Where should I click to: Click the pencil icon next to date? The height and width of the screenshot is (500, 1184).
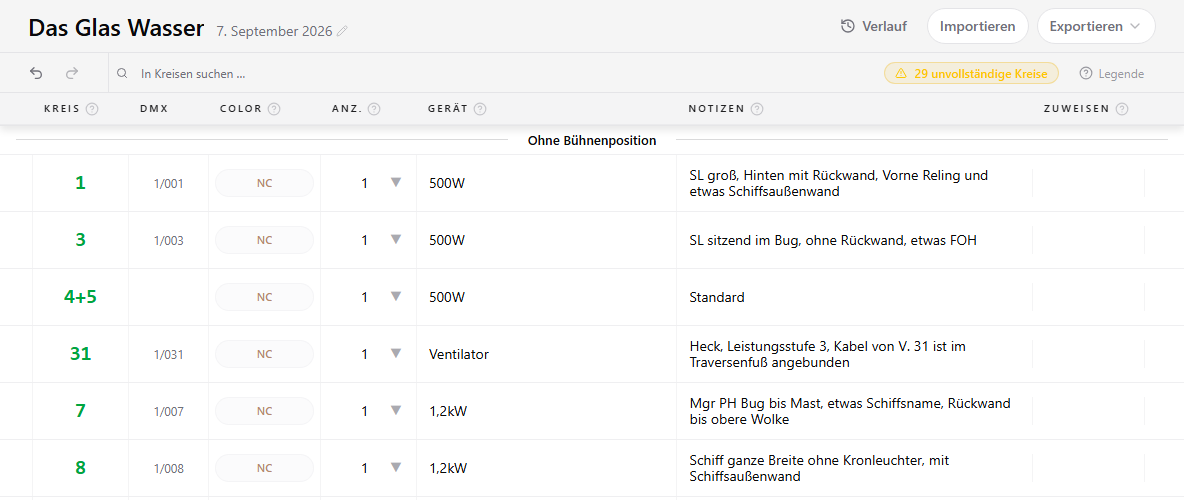pos(342,31)
